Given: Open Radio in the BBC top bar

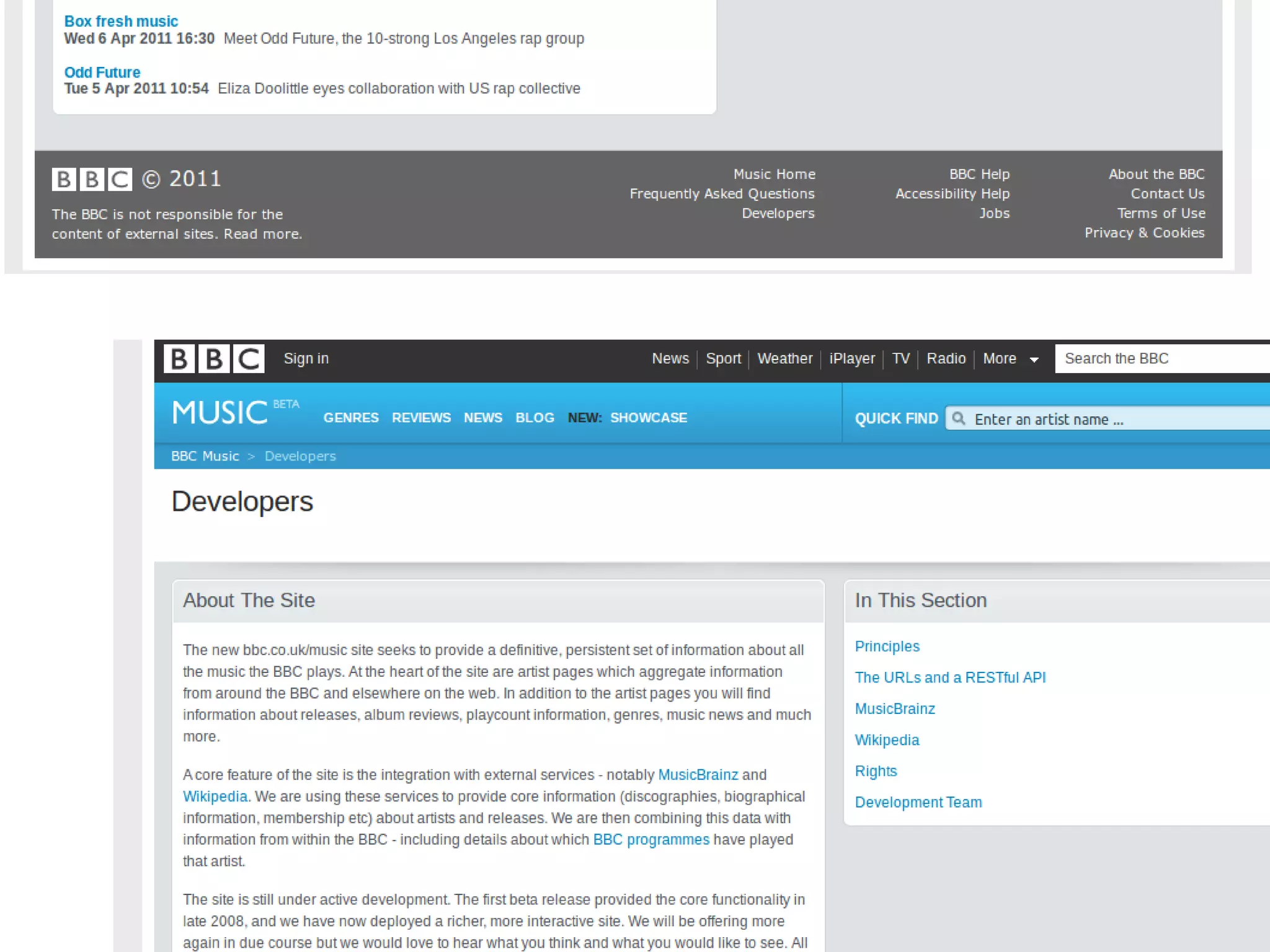Looking at the screenshot, I should 946,359.
